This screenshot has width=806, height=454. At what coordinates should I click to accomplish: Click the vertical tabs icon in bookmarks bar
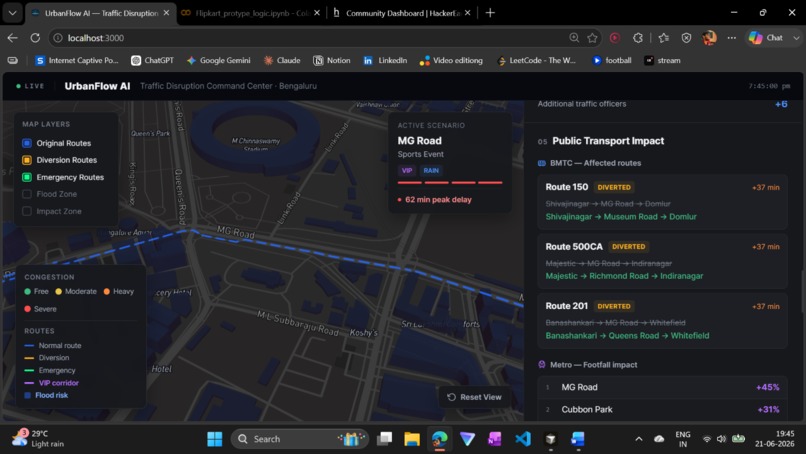(x=12, y=60)
